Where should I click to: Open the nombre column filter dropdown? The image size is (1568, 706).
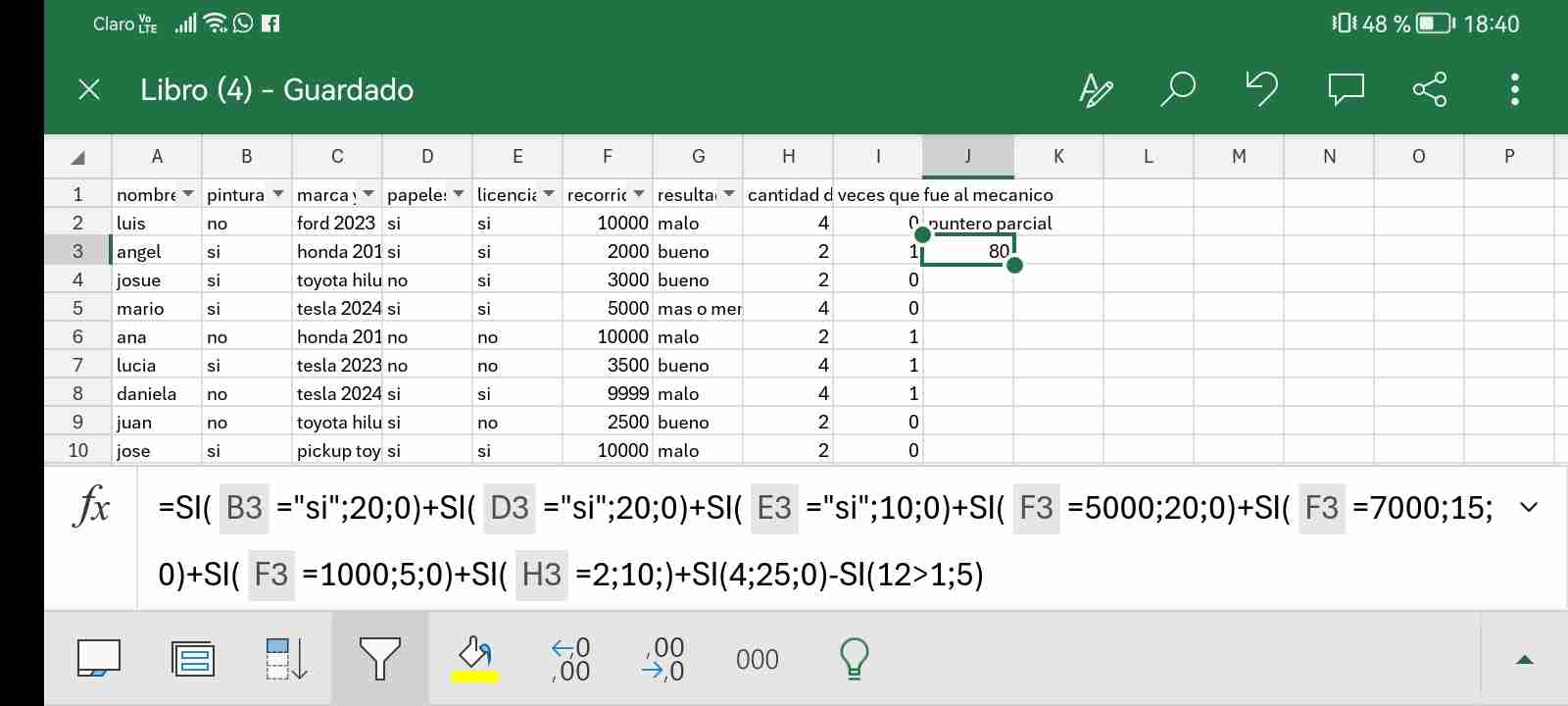188,194
